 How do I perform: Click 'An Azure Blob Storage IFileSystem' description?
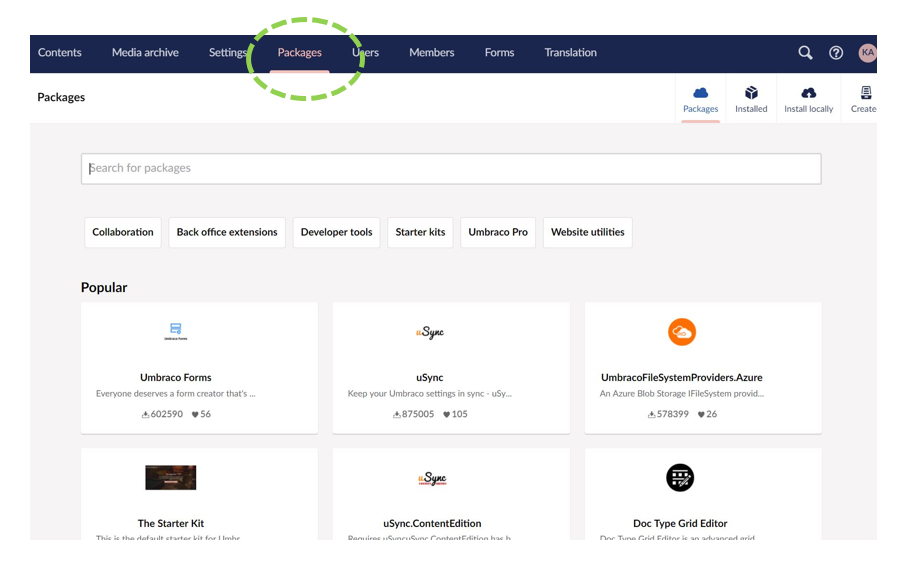681,394
